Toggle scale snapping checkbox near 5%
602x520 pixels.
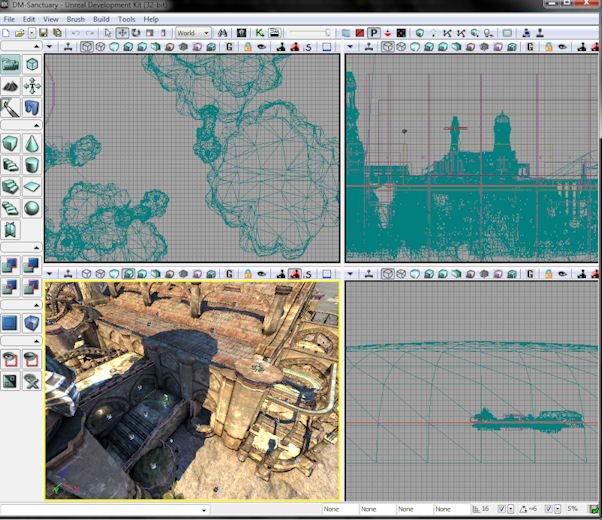[549, 509]
